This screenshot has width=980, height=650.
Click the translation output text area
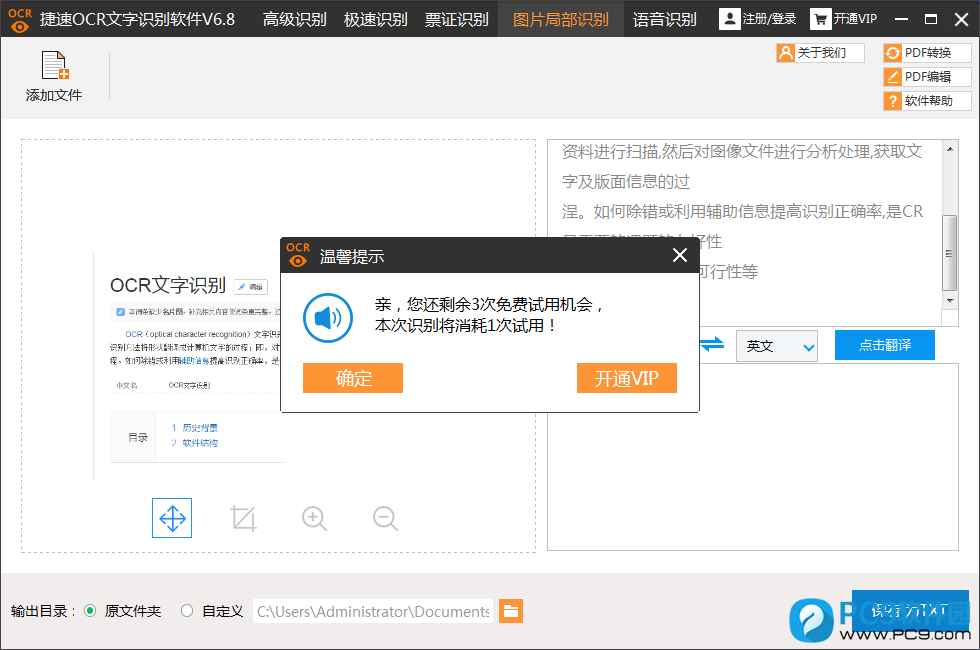coord(753,458)
